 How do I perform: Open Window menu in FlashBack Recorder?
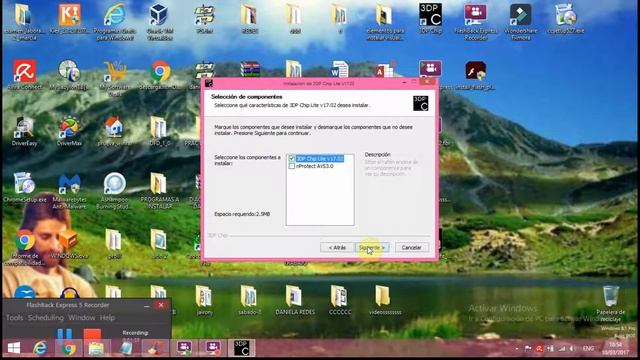(x=82, y=318)
